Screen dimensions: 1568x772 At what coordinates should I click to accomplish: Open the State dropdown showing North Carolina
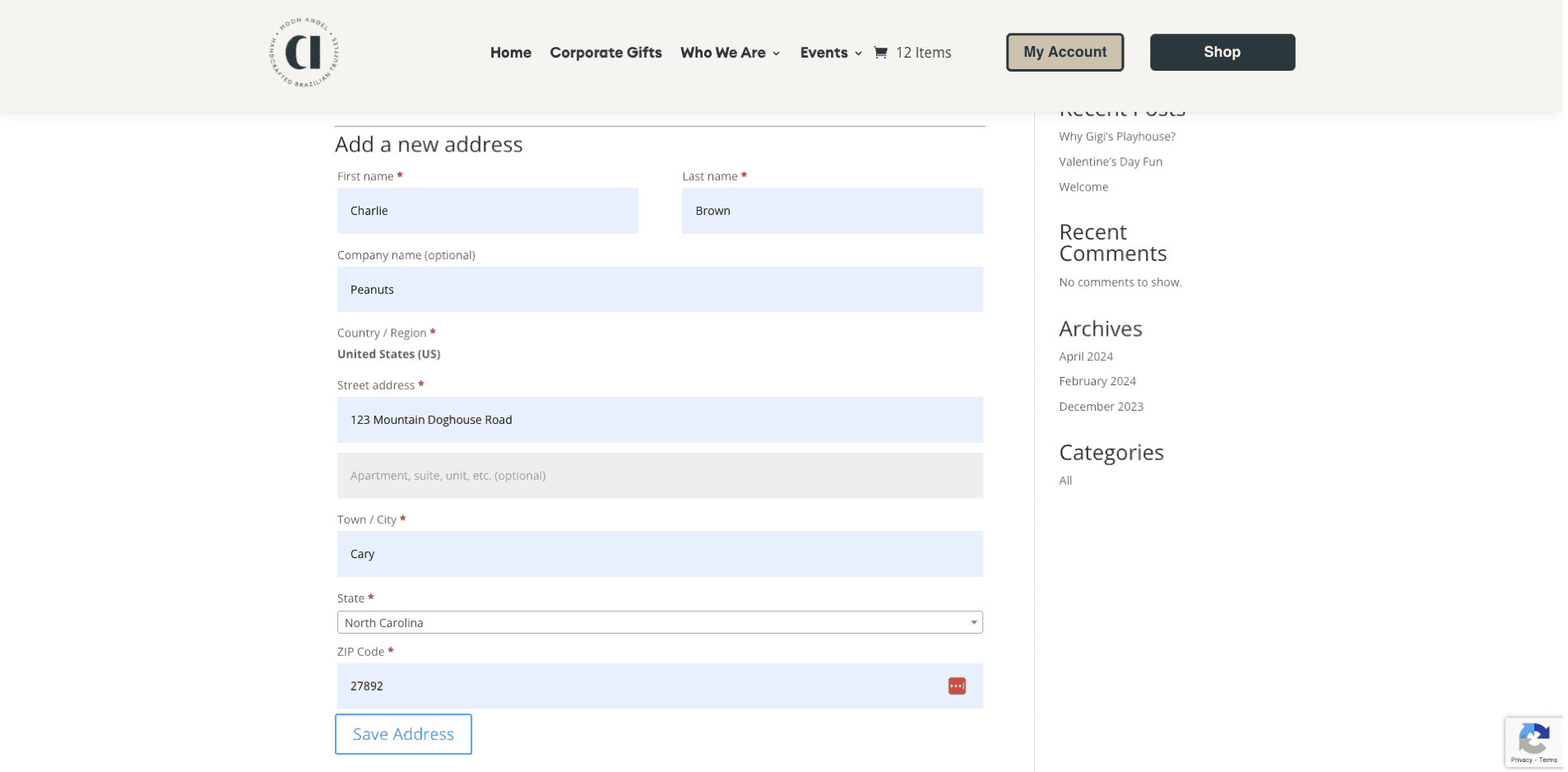tap(660, 622)
